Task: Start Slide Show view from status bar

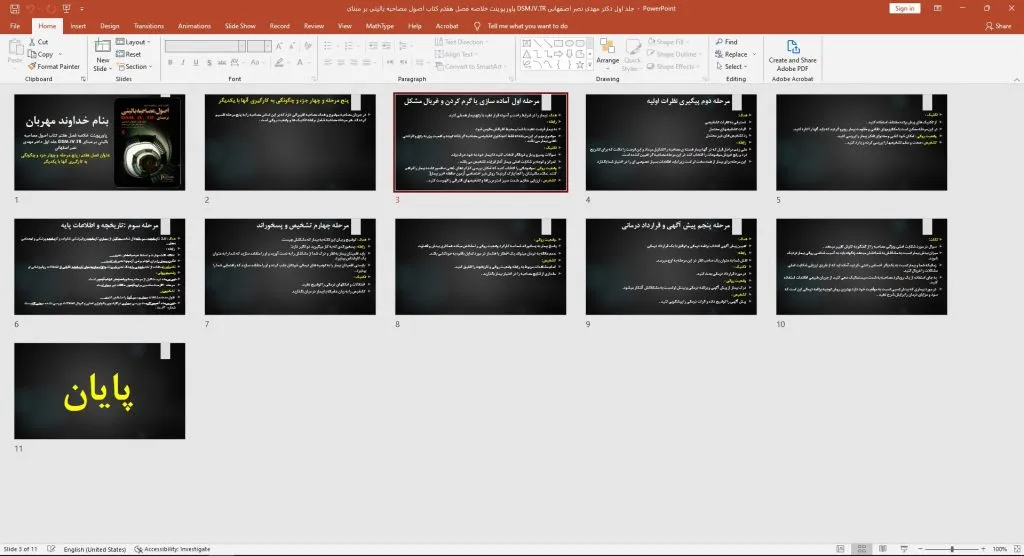Action: point(904,549)
